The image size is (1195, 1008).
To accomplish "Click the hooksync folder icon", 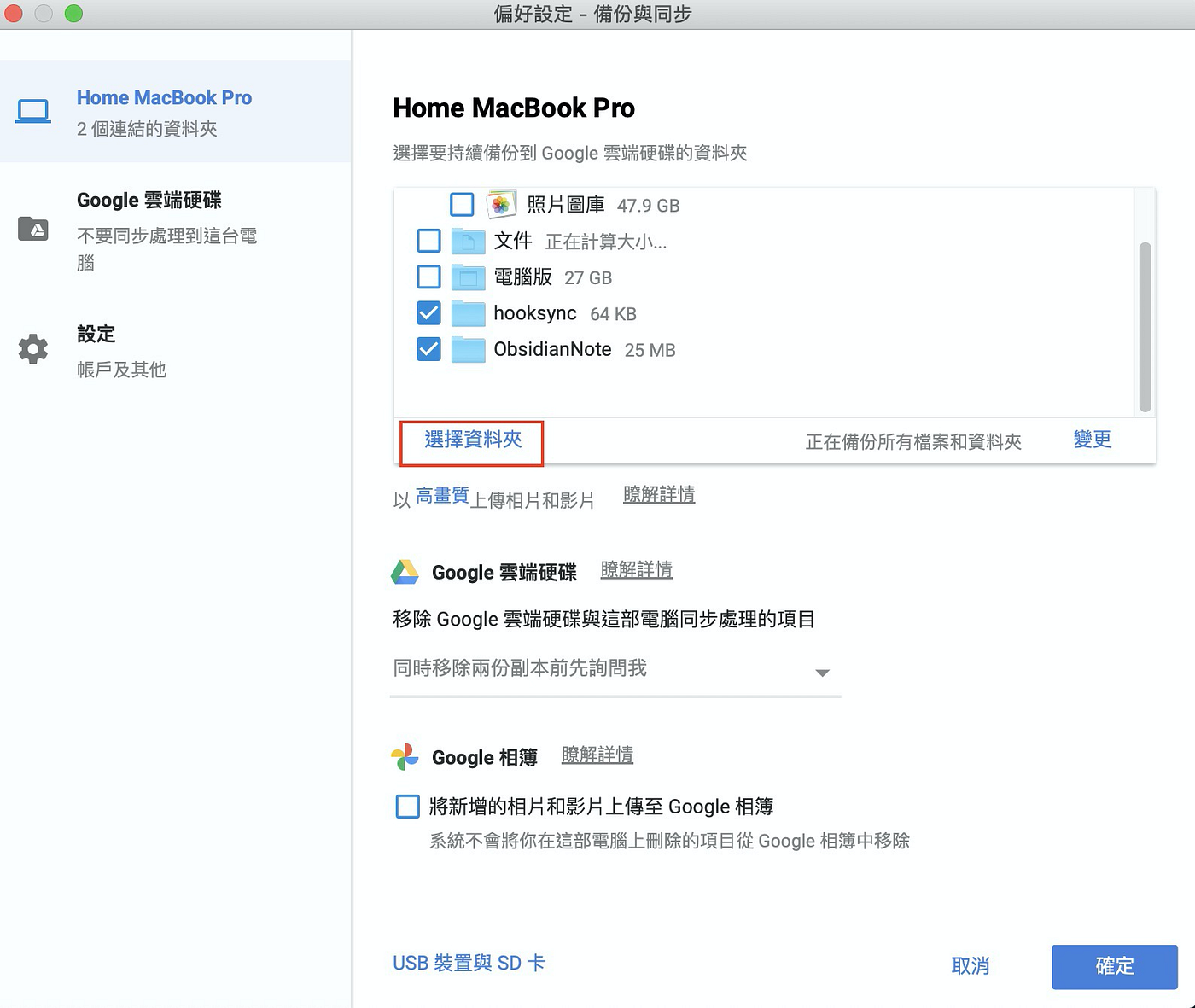I will click(468, 313).
